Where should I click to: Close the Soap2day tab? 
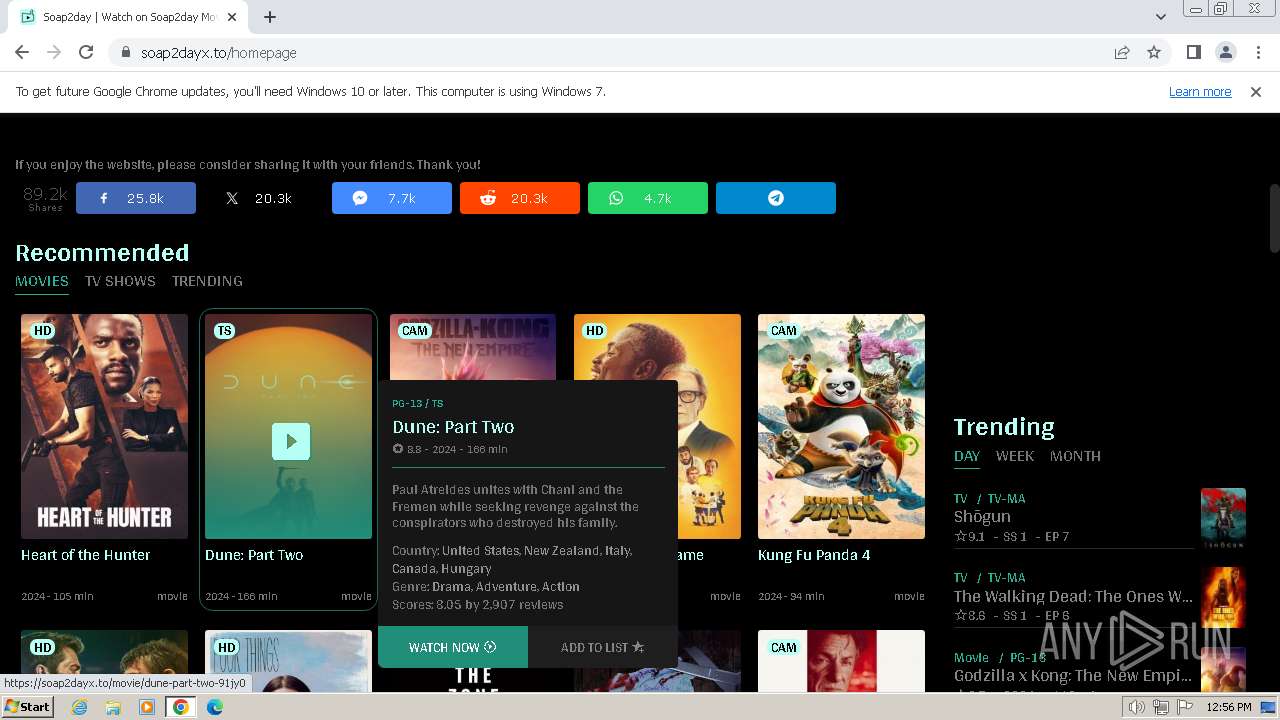(233, 17)
